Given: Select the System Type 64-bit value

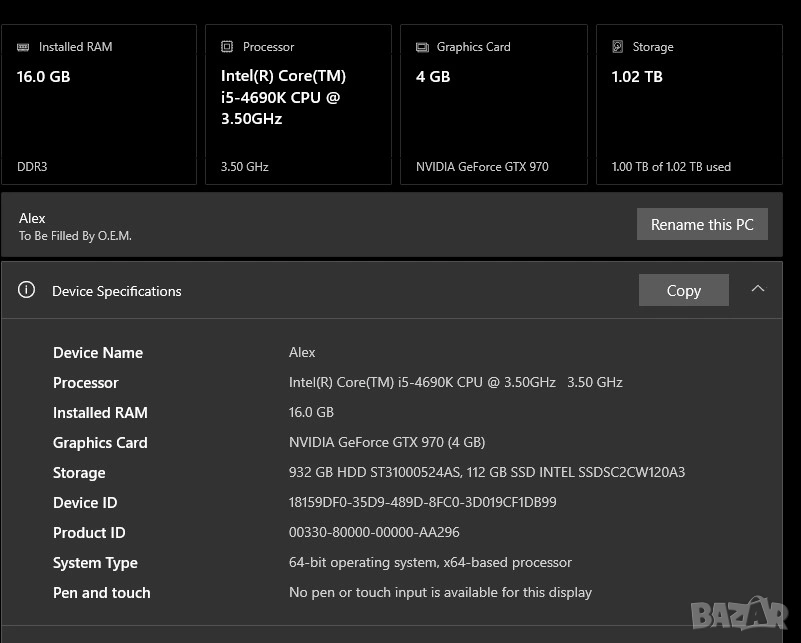Looking at the screenshot, I should coord(430,562).
